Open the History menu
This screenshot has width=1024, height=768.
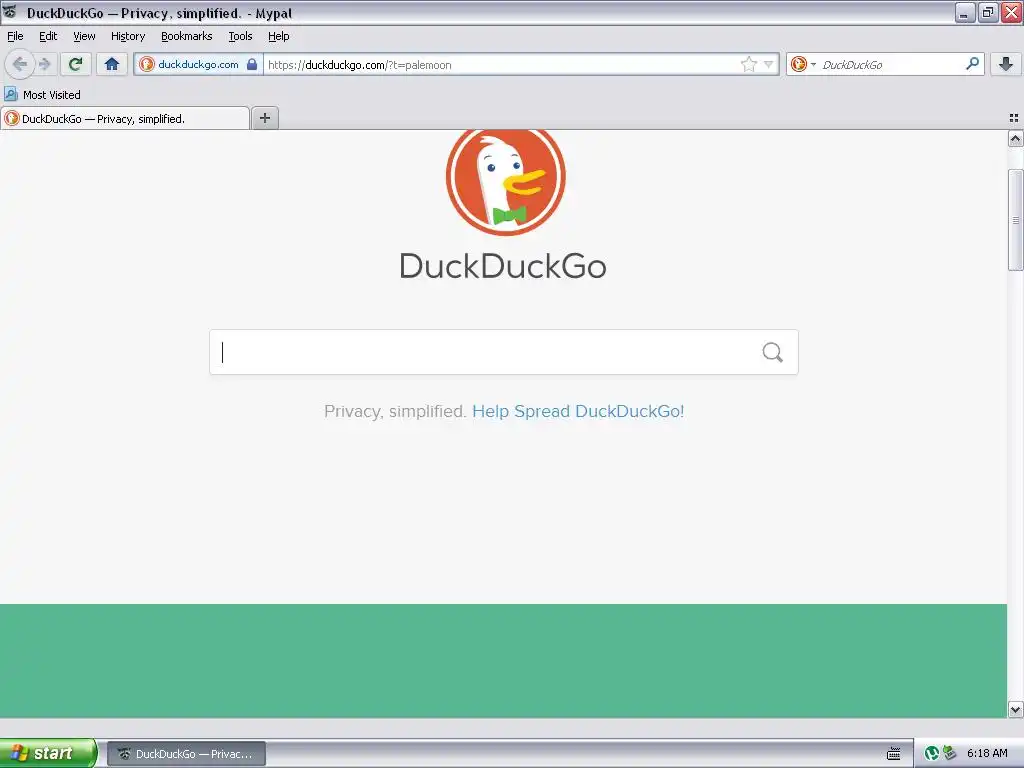point(128,36)
